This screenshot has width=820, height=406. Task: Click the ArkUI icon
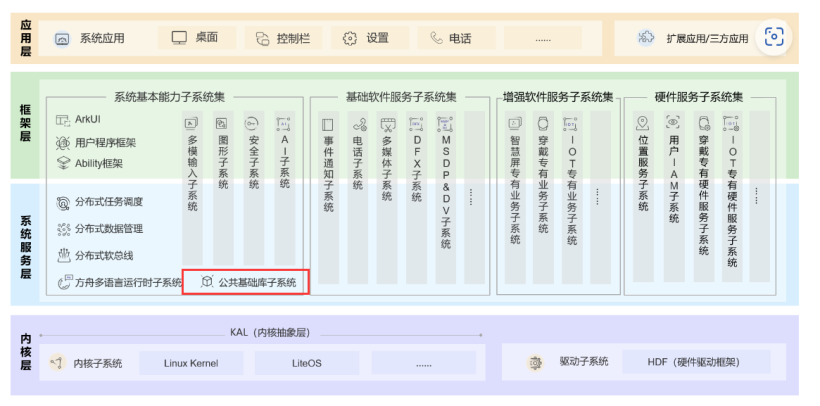[x=63, y=120]
